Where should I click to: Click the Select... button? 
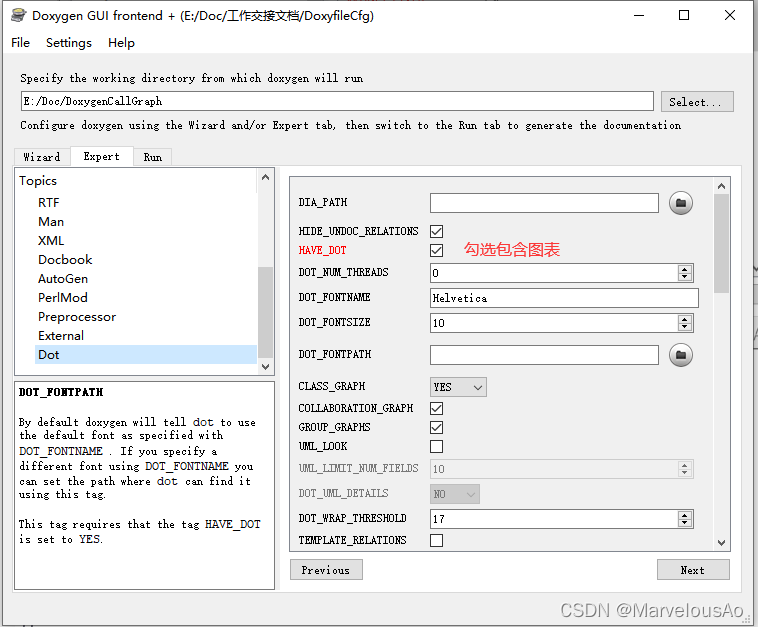pos(697,102)
